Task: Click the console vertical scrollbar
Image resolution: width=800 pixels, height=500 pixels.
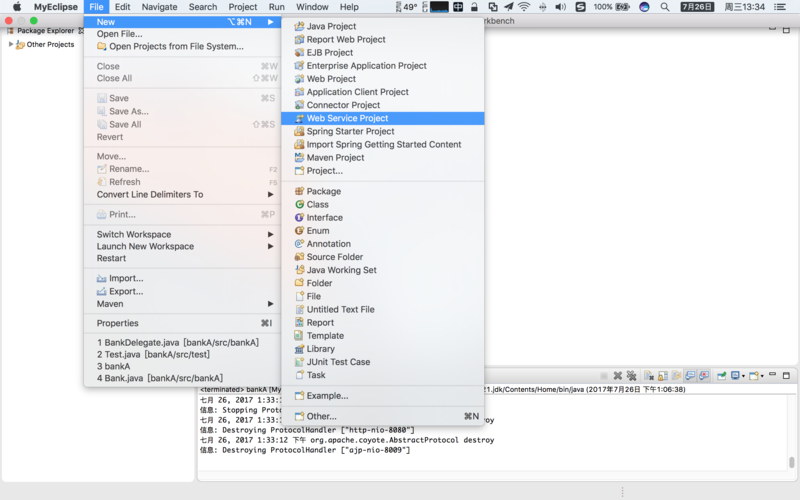Action: (x=791, y=462)
